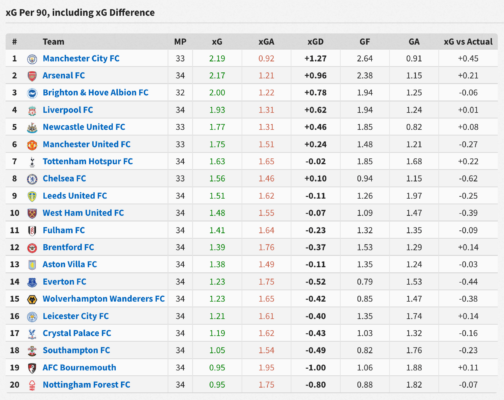
Task: Click the Leicester City crest icon
Action: coord(32,316)
